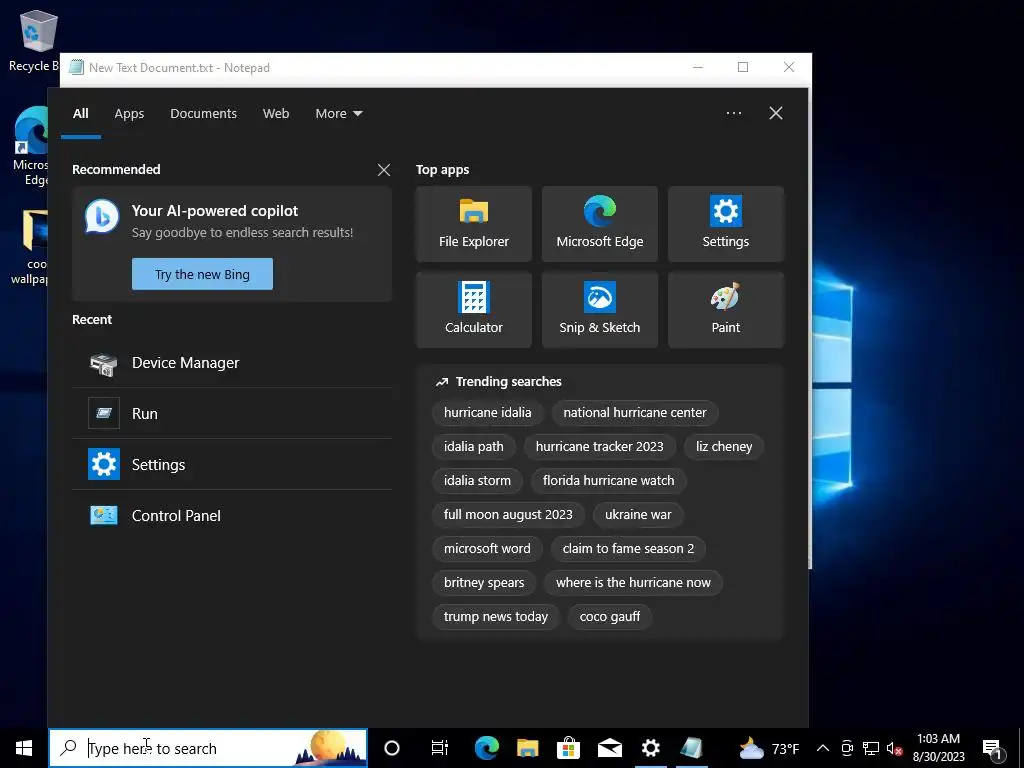Viewport: 1024px width, 768px height.
Task: Expand the More filter dropdown
Action: (x=338, y=114)
